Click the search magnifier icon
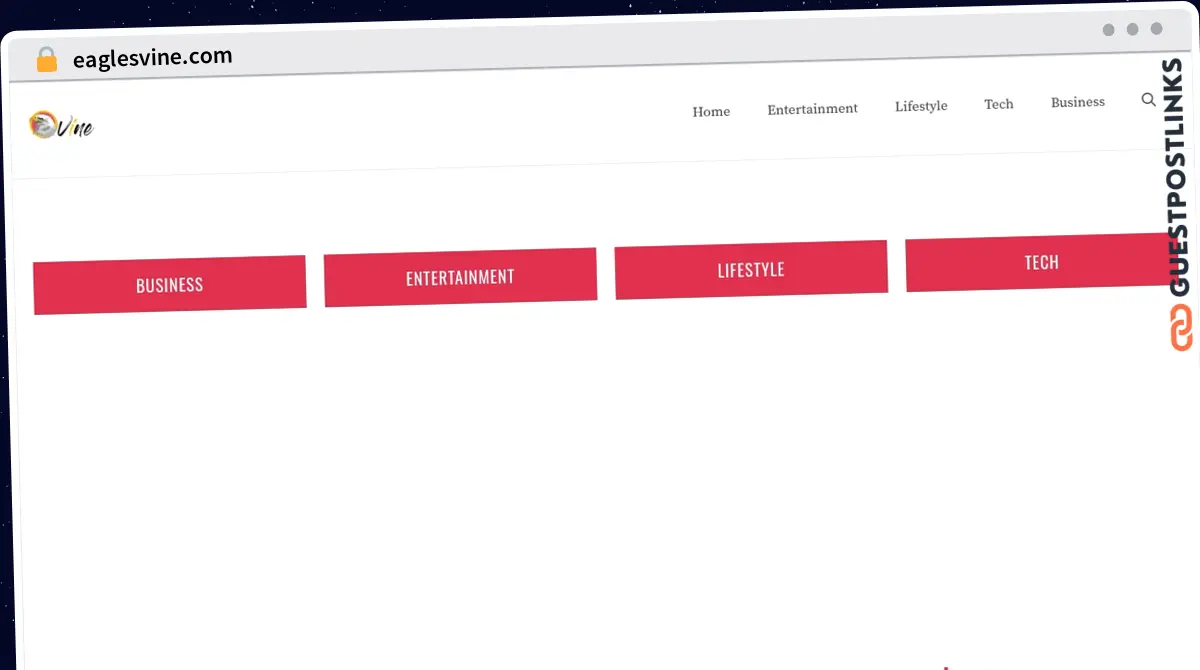This screenshot has width=1200, height=670. click(1148, 99)
